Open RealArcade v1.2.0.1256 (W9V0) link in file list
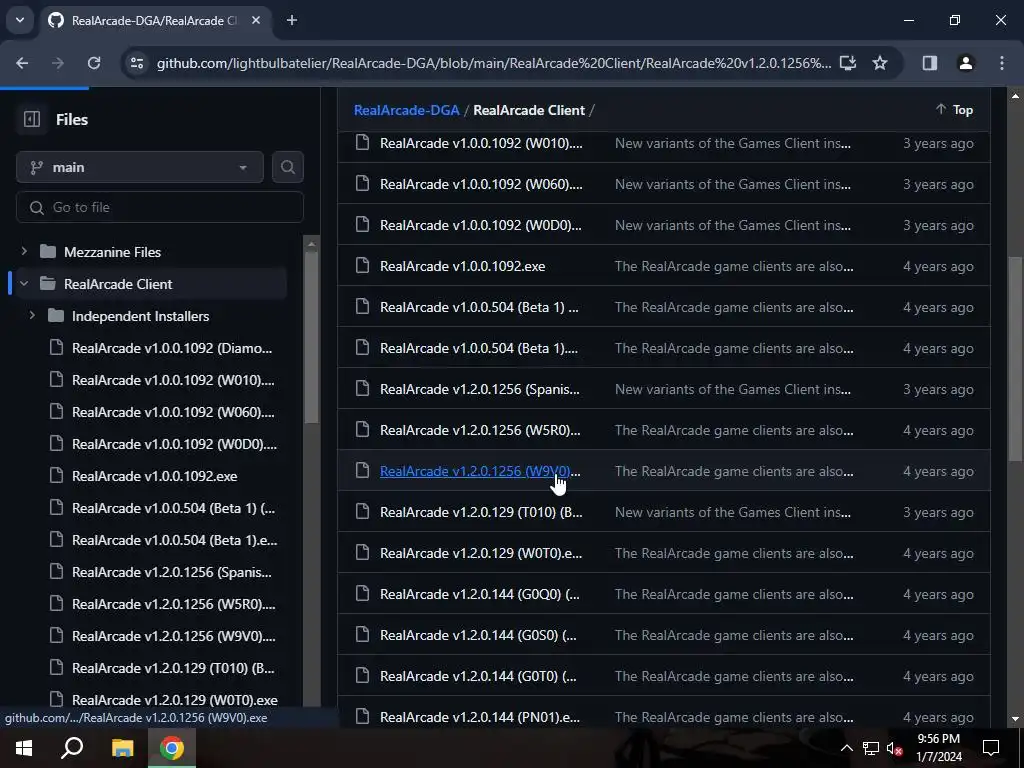Image resolution: width=1024 pixels, height=768 pixels. click(x=480, y=471)
